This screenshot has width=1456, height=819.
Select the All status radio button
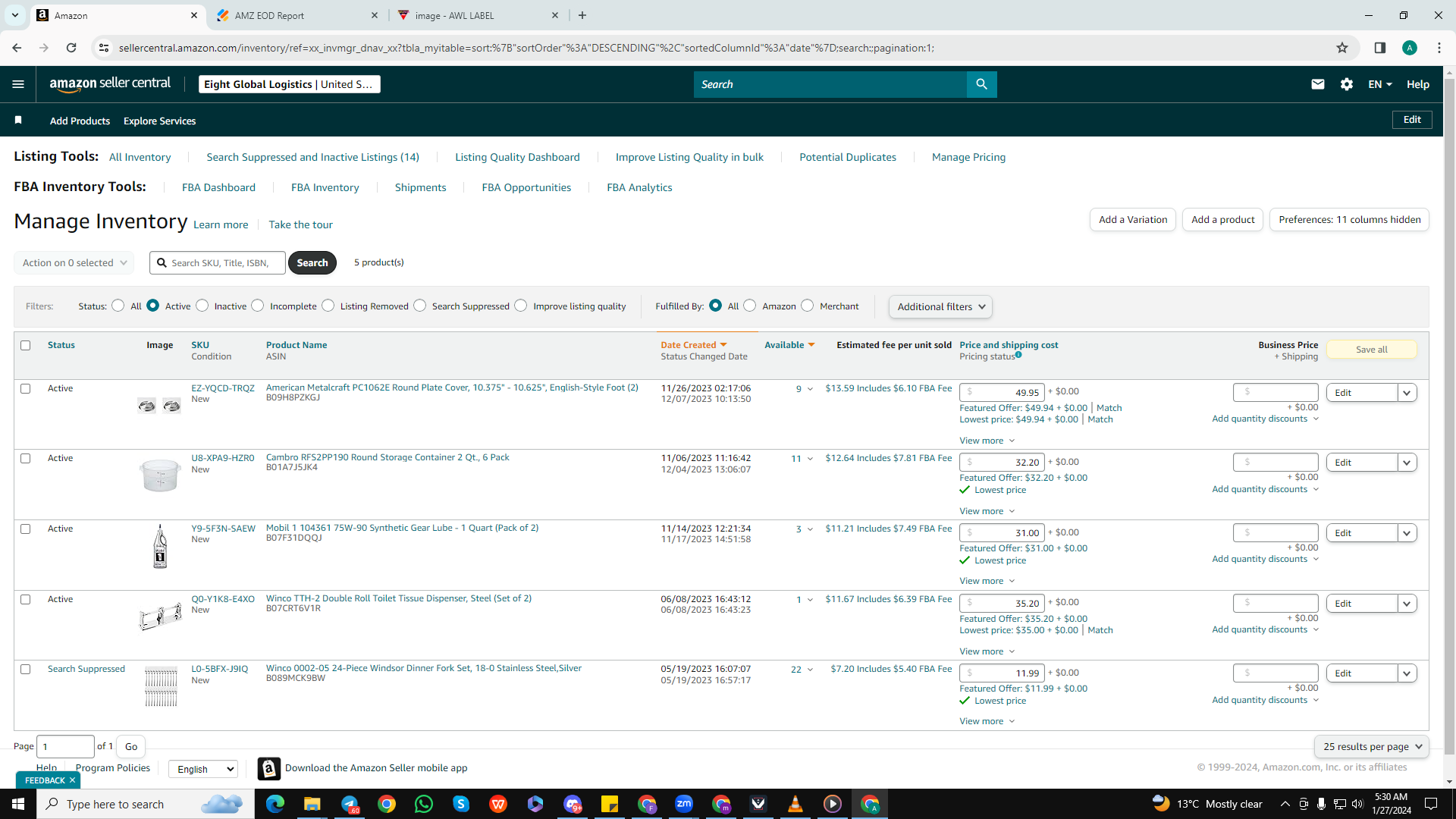(118, 306)
